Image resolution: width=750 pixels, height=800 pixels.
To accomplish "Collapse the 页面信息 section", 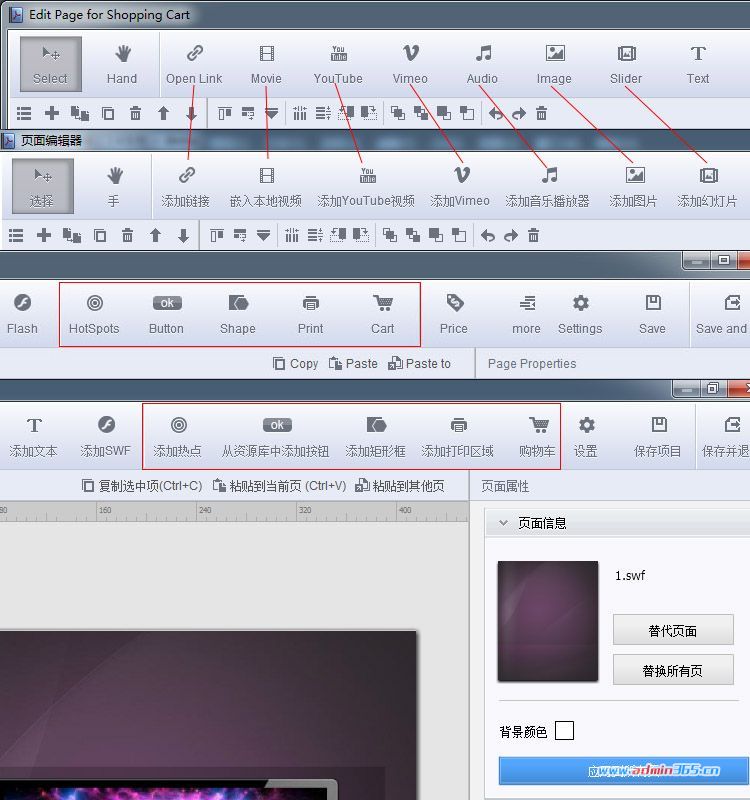I will 503,523.
